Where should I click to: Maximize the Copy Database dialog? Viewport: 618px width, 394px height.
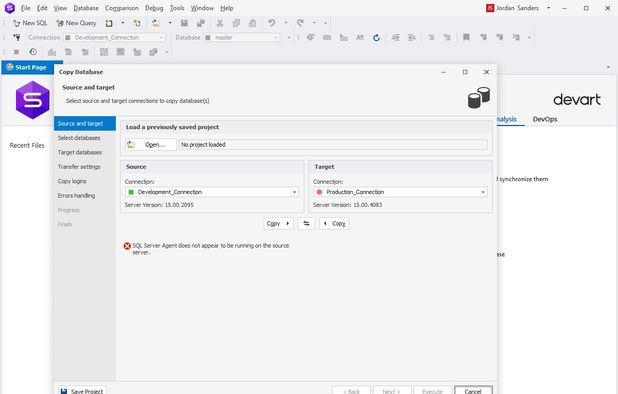pyautogui.click(x=465, y=72)
